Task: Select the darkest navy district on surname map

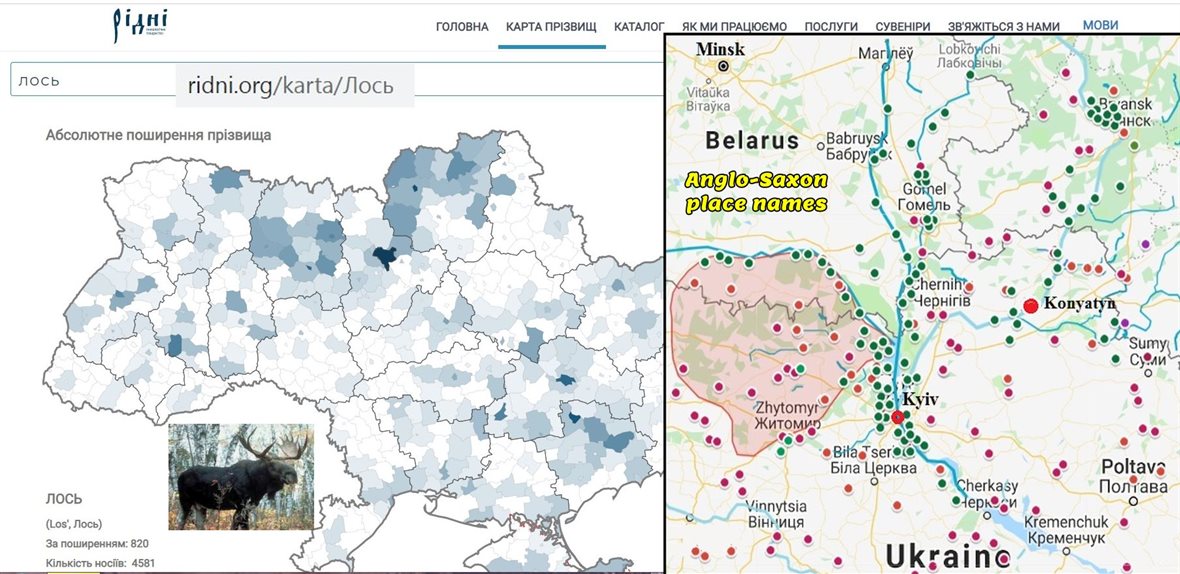Action: tap(384, 257)
